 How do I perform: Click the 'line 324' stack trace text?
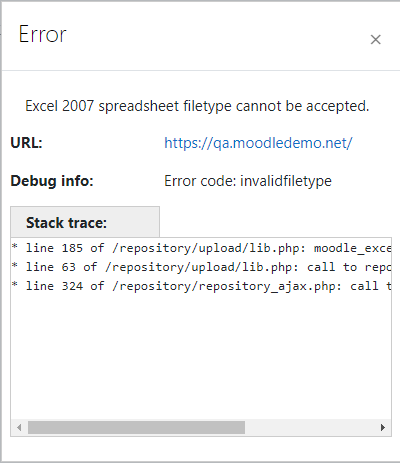coord(54,286)
